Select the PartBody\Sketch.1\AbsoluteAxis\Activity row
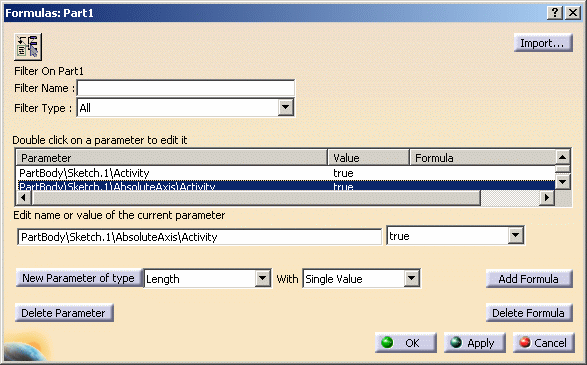The height and width of the screenshot is (365, 587). 286,186
